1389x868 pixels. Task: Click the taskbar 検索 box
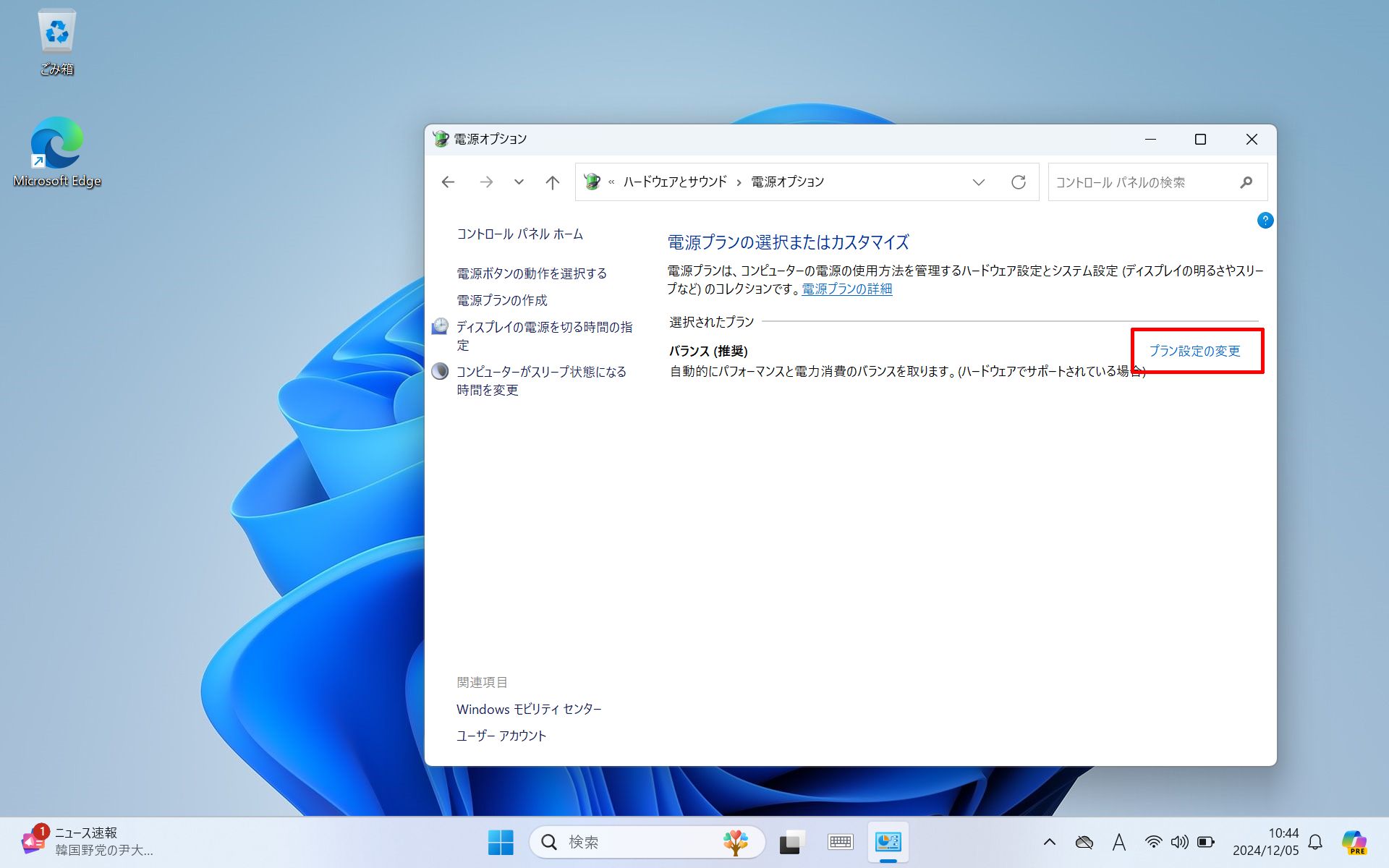click(647, 842)
